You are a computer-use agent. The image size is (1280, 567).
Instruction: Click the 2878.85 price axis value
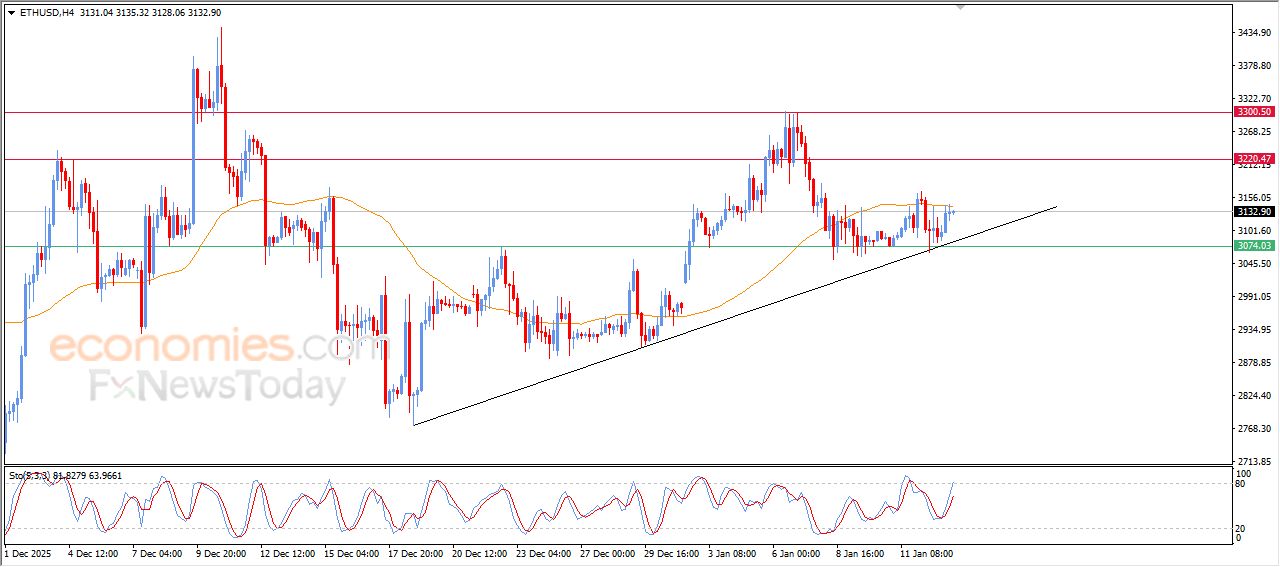(x=1254, y=362)
